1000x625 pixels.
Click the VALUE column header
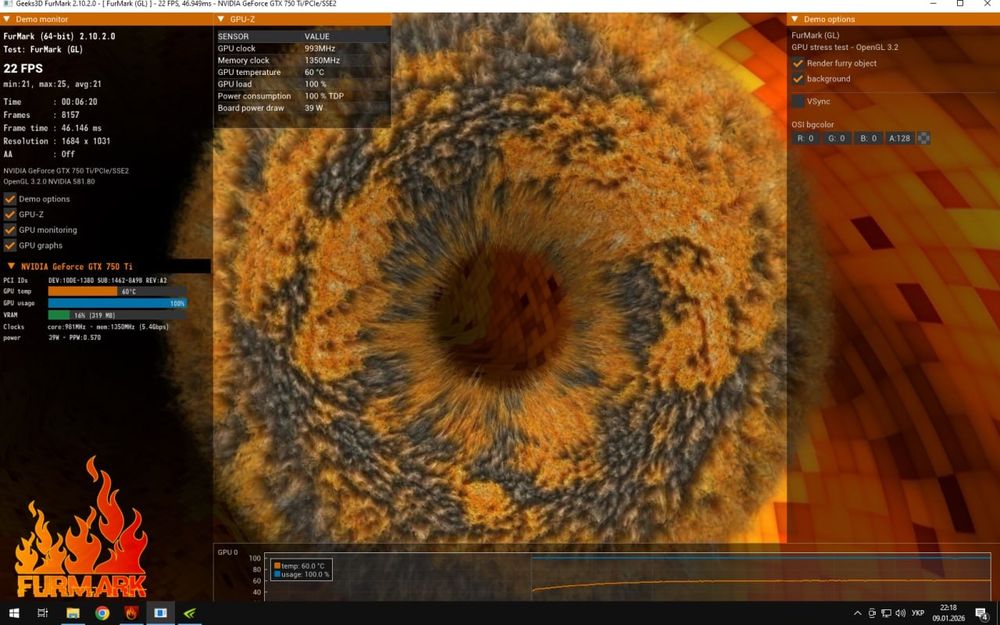(317, 36)
